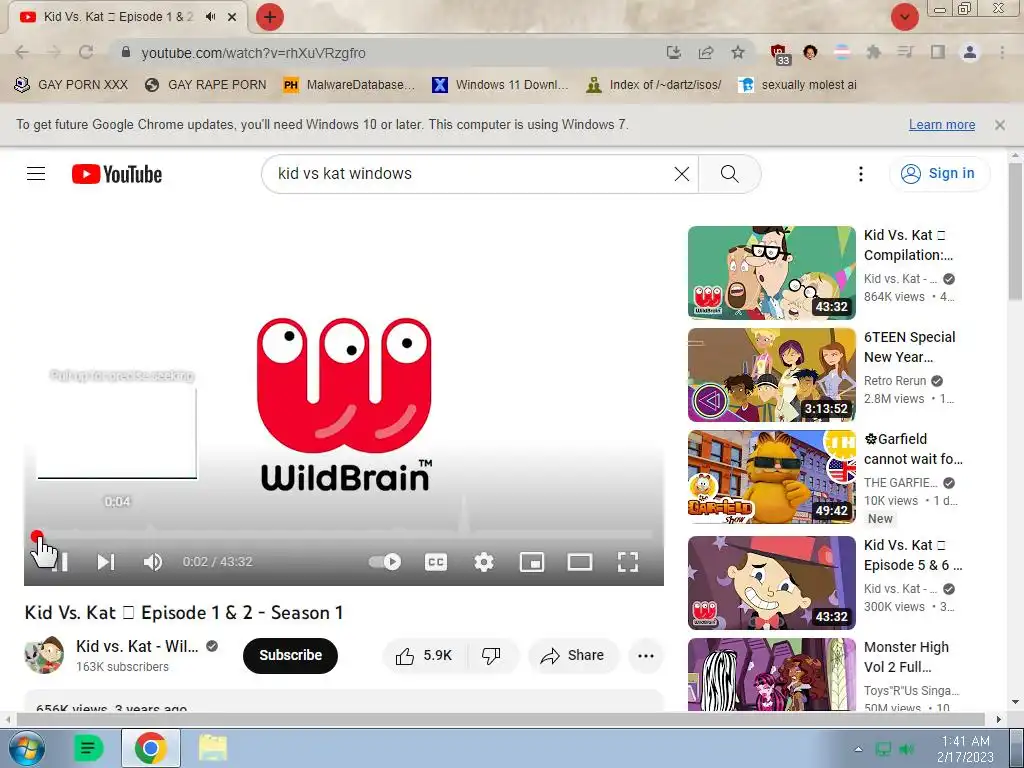This screenshot has height=768, width=1024.
Task: Open uBlock extension showing 33
Action: [x=779, y=54]
